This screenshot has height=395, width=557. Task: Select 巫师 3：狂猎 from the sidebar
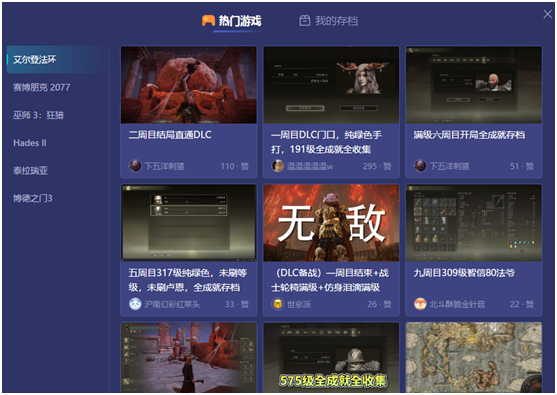tap(38, 115)
